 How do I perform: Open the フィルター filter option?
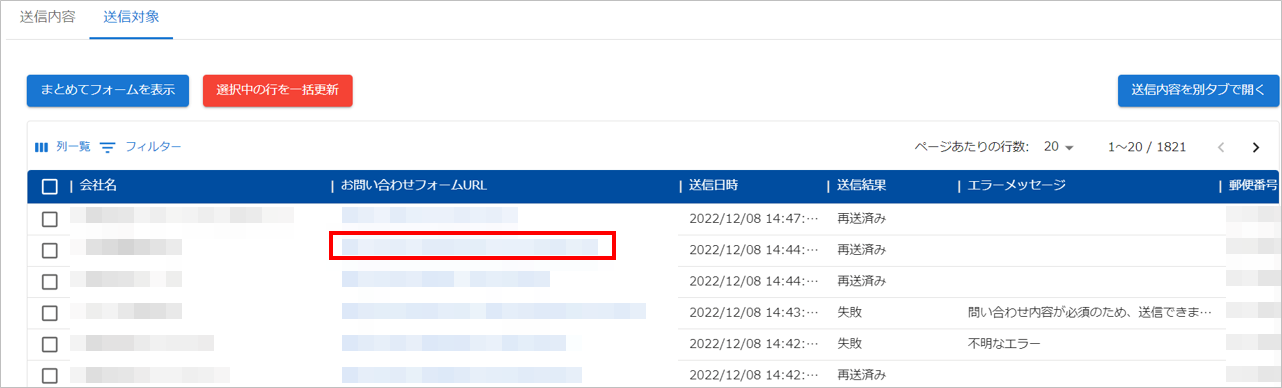[x=141, y=147]
